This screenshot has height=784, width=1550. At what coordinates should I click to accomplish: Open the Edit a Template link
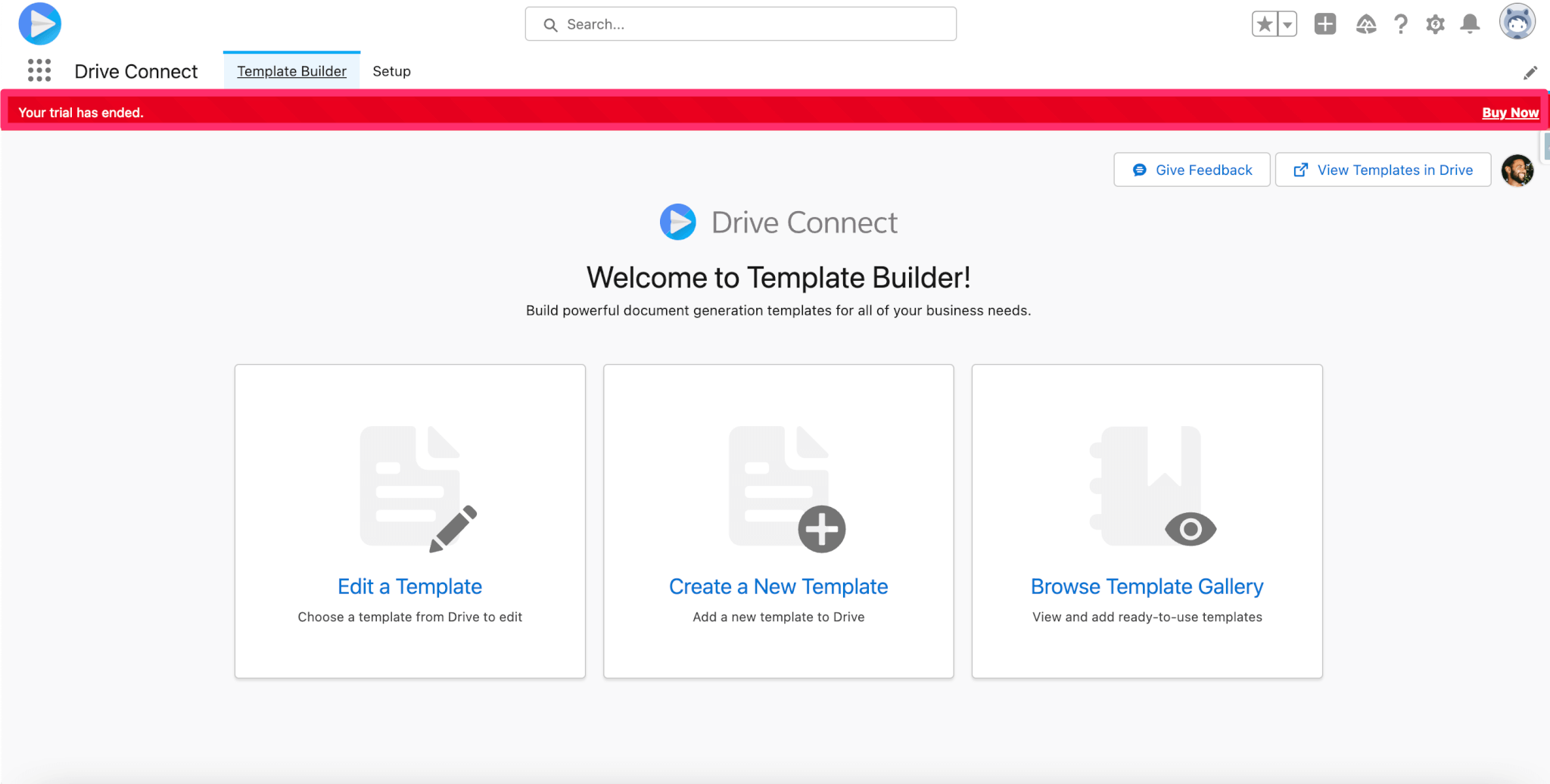tap(410, 586)
